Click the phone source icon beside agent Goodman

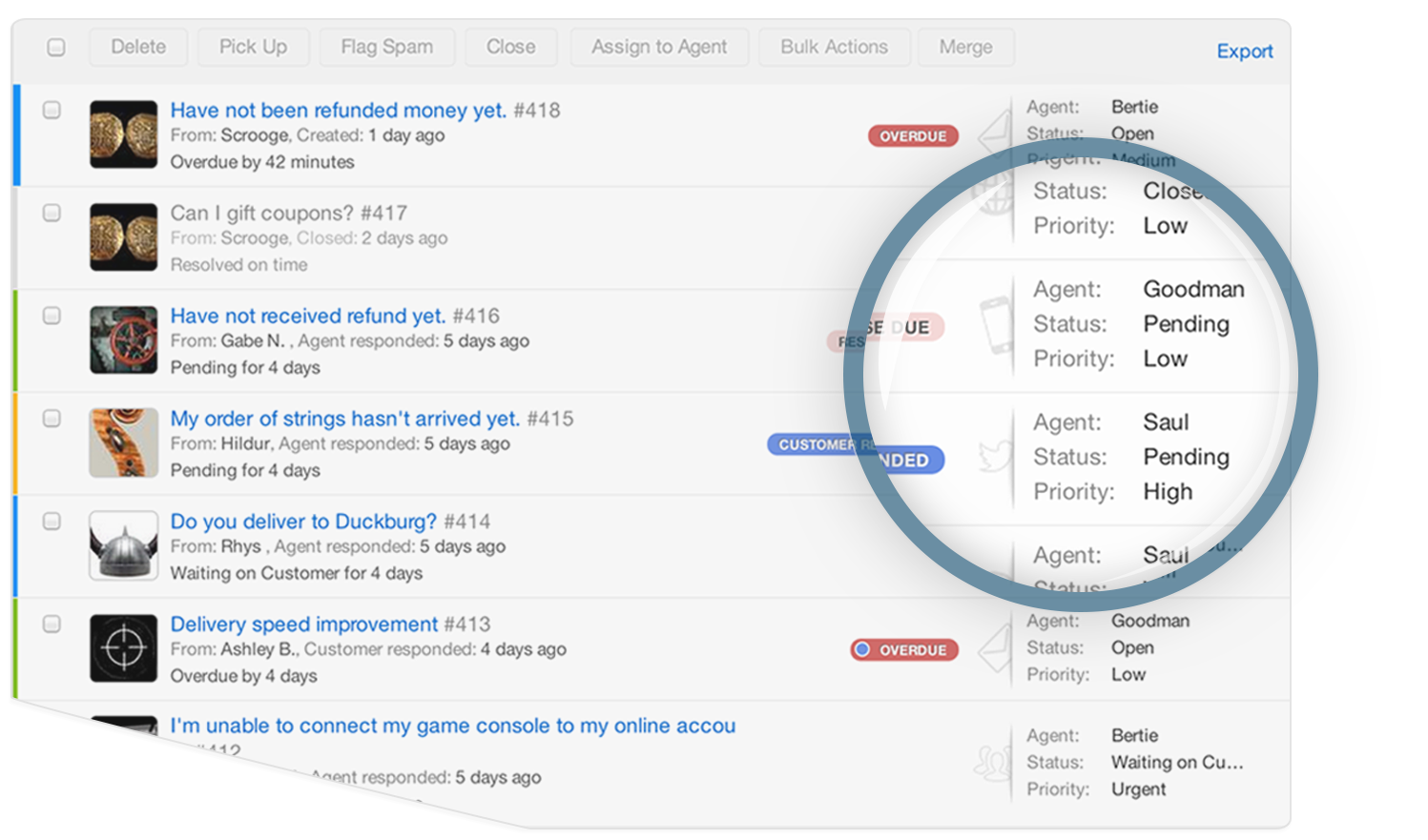(995, 325)
